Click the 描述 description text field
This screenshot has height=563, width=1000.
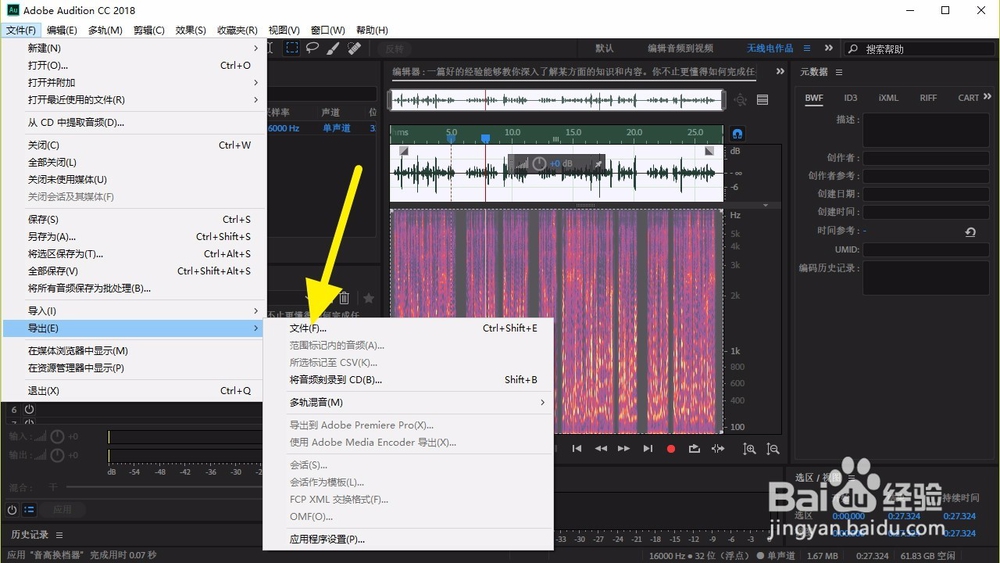[926, 130]
